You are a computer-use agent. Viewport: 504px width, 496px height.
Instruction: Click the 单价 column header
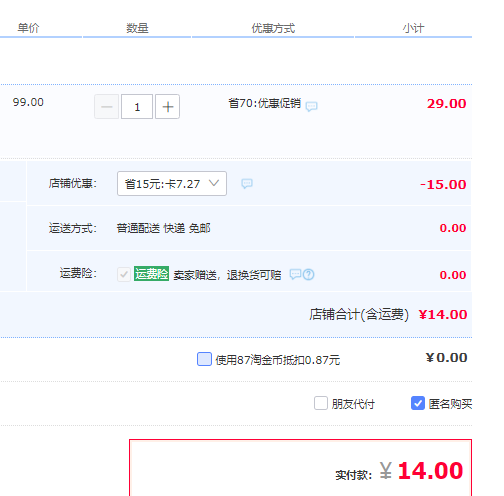point(29,28)
